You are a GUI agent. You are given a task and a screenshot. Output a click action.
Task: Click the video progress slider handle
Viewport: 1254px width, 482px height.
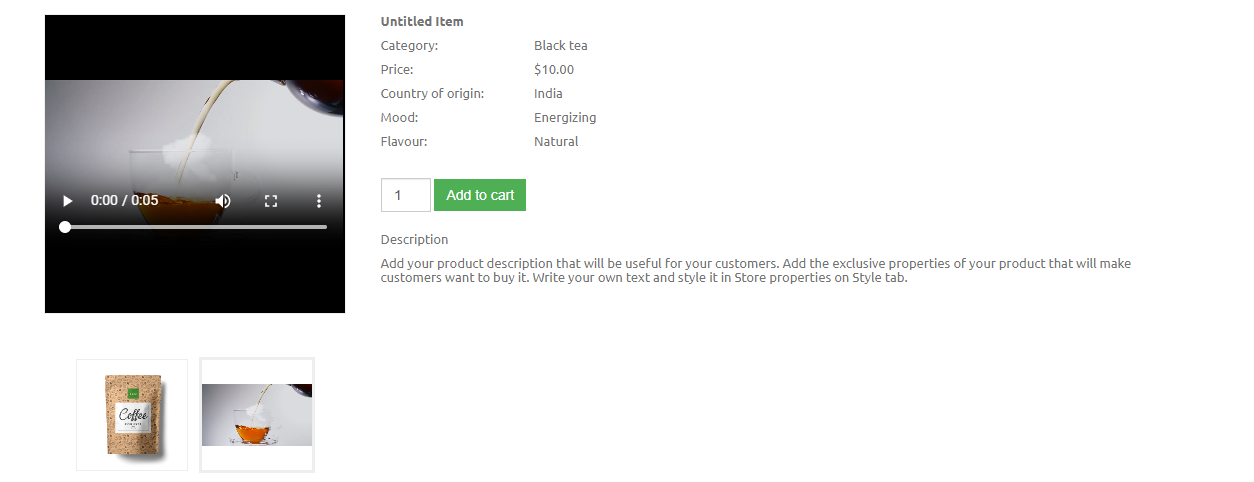65,227
